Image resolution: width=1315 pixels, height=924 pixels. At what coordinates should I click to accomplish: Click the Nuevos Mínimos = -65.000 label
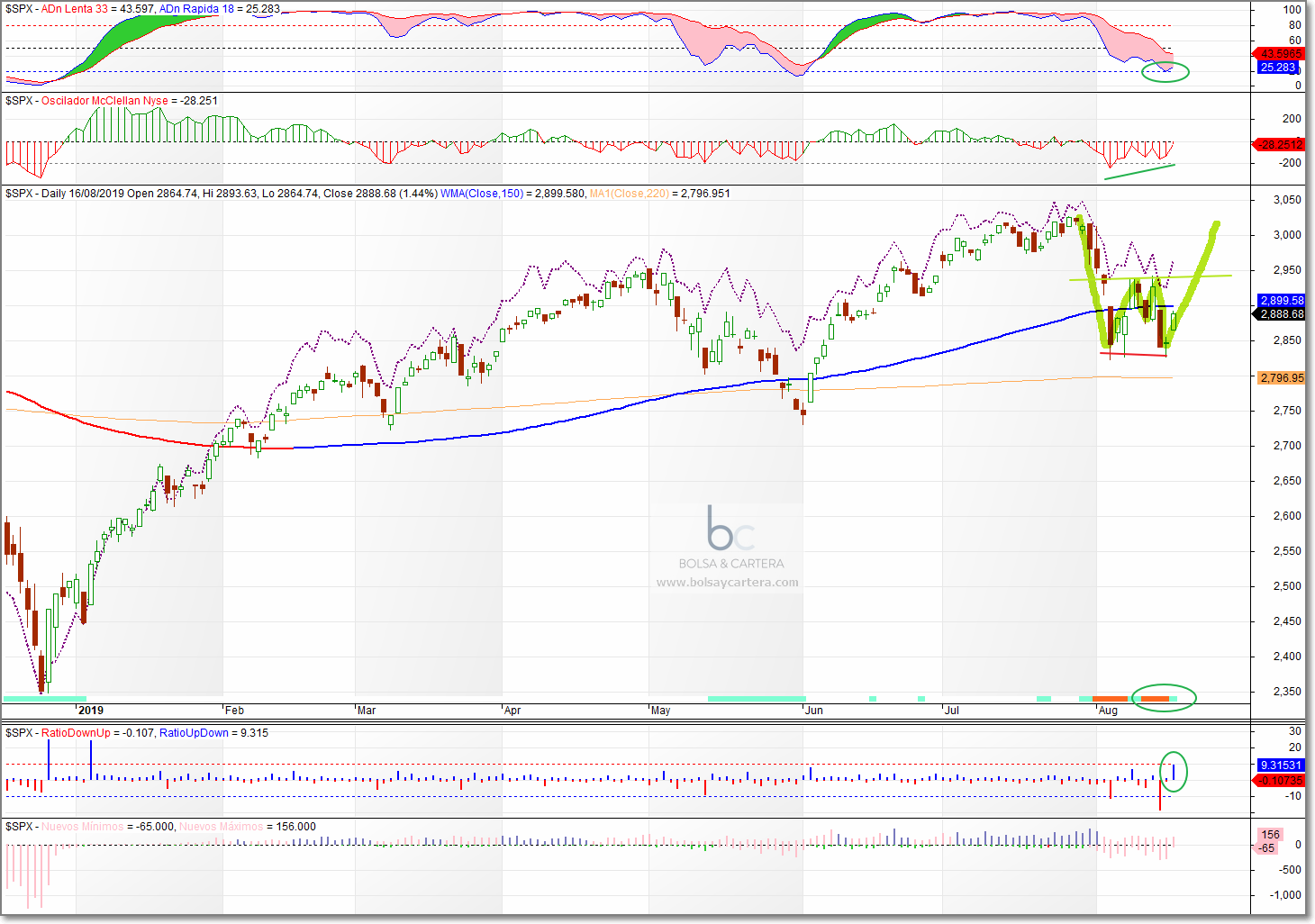pos(108,827)
